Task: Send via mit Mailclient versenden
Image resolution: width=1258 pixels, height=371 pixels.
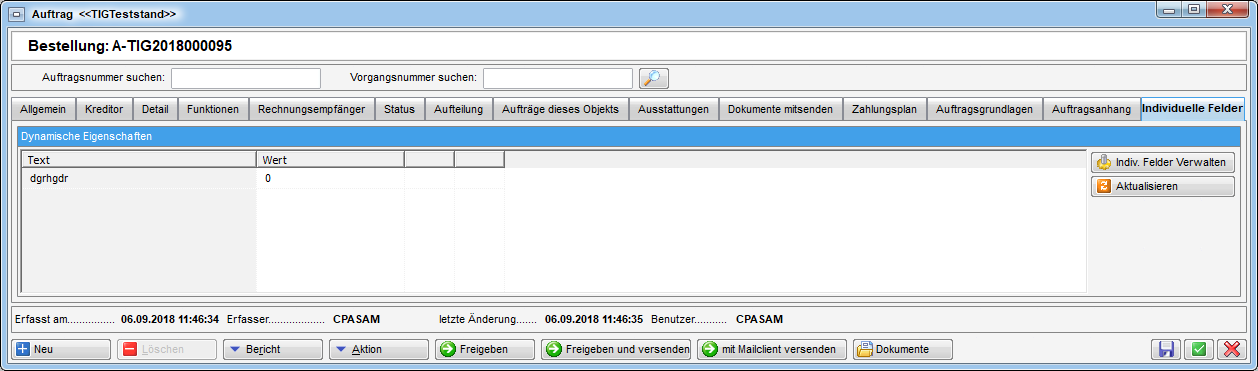Action: (772, 349)
